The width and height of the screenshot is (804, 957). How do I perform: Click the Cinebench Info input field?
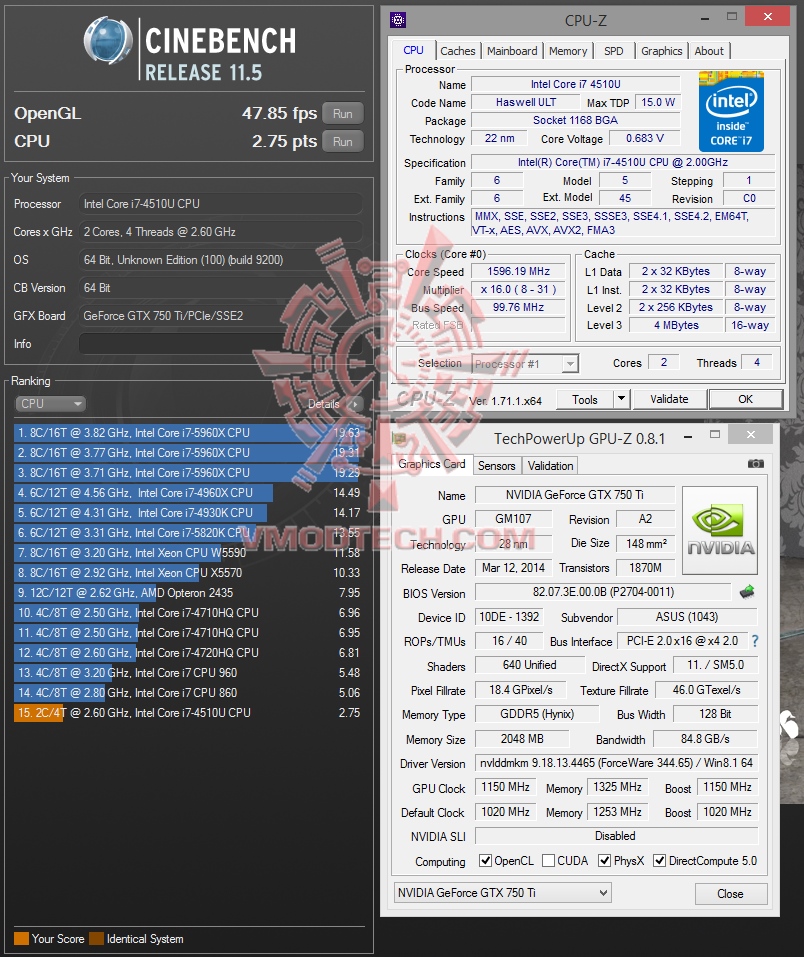pyautogui.click(x=220, y=344)
